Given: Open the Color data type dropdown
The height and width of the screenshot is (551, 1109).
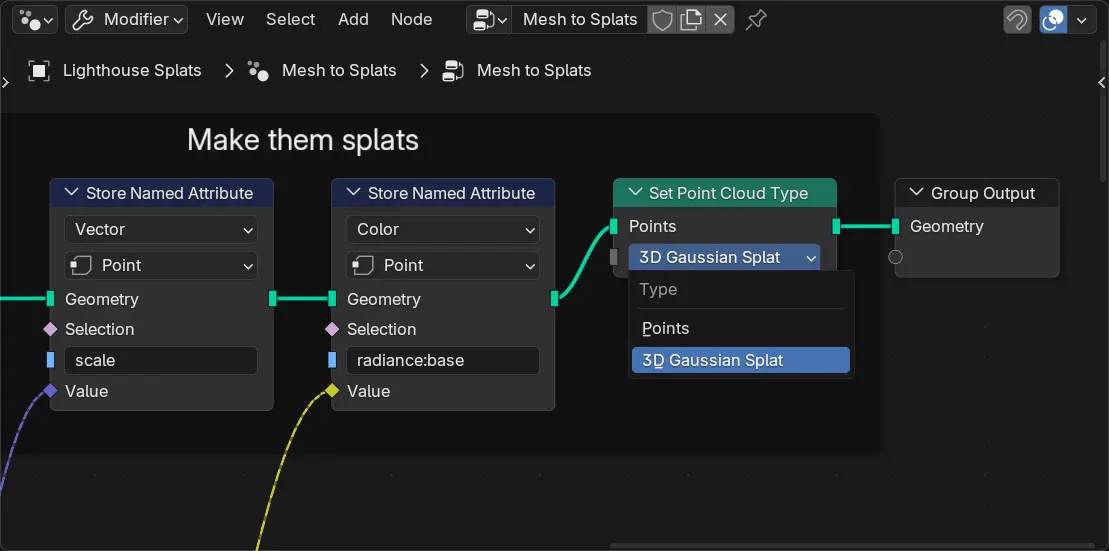Looking at the screenshot, I should click(x=443, y=230).
